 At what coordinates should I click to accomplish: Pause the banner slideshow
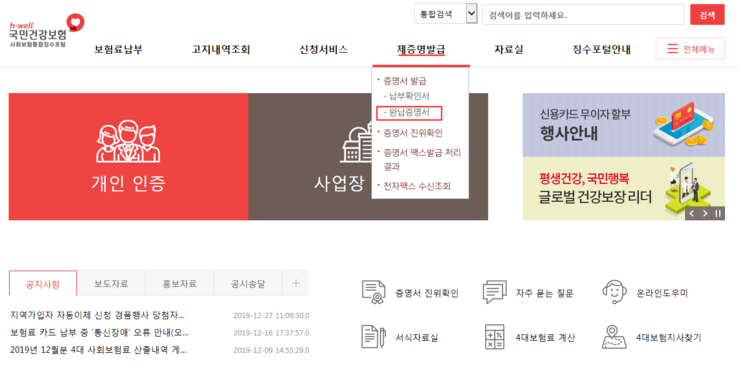coord(718,213)
